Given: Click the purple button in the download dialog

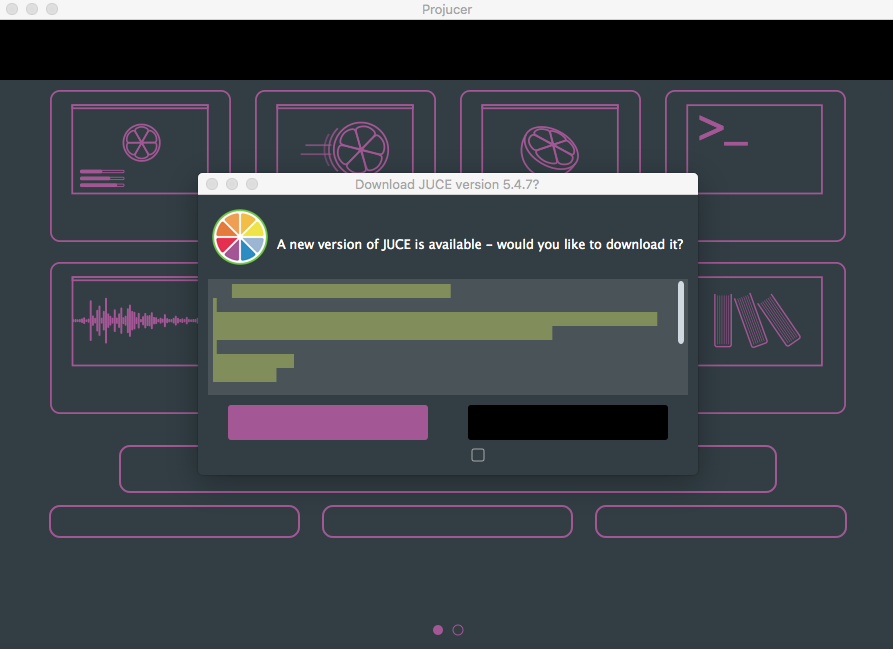Looking at the screenshot, I should tap(327, 422).
